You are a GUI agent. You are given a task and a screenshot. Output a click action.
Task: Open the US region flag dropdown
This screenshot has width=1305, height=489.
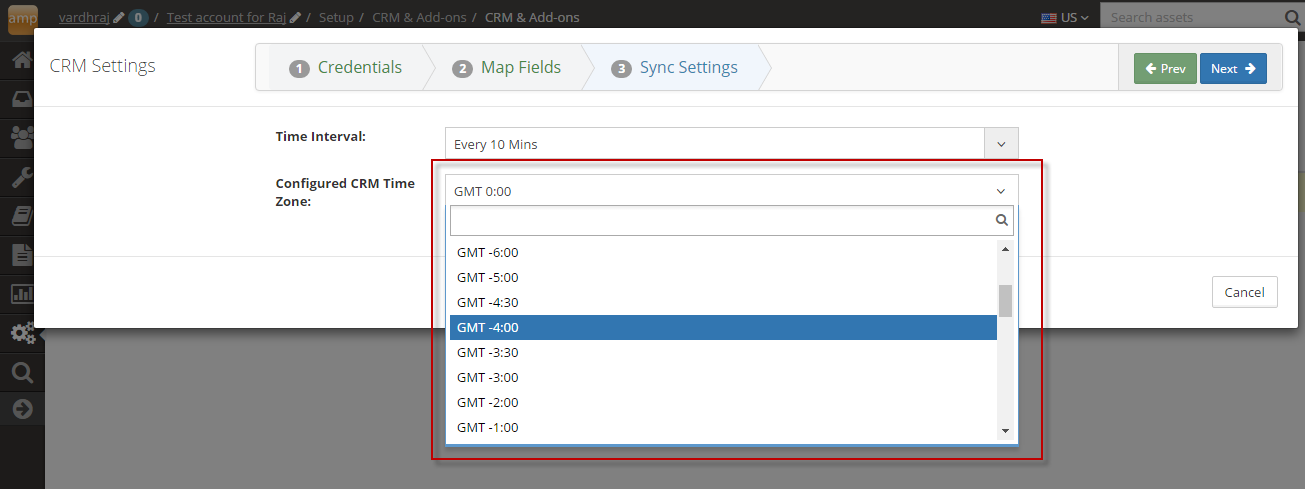(x=1065, y=18)
